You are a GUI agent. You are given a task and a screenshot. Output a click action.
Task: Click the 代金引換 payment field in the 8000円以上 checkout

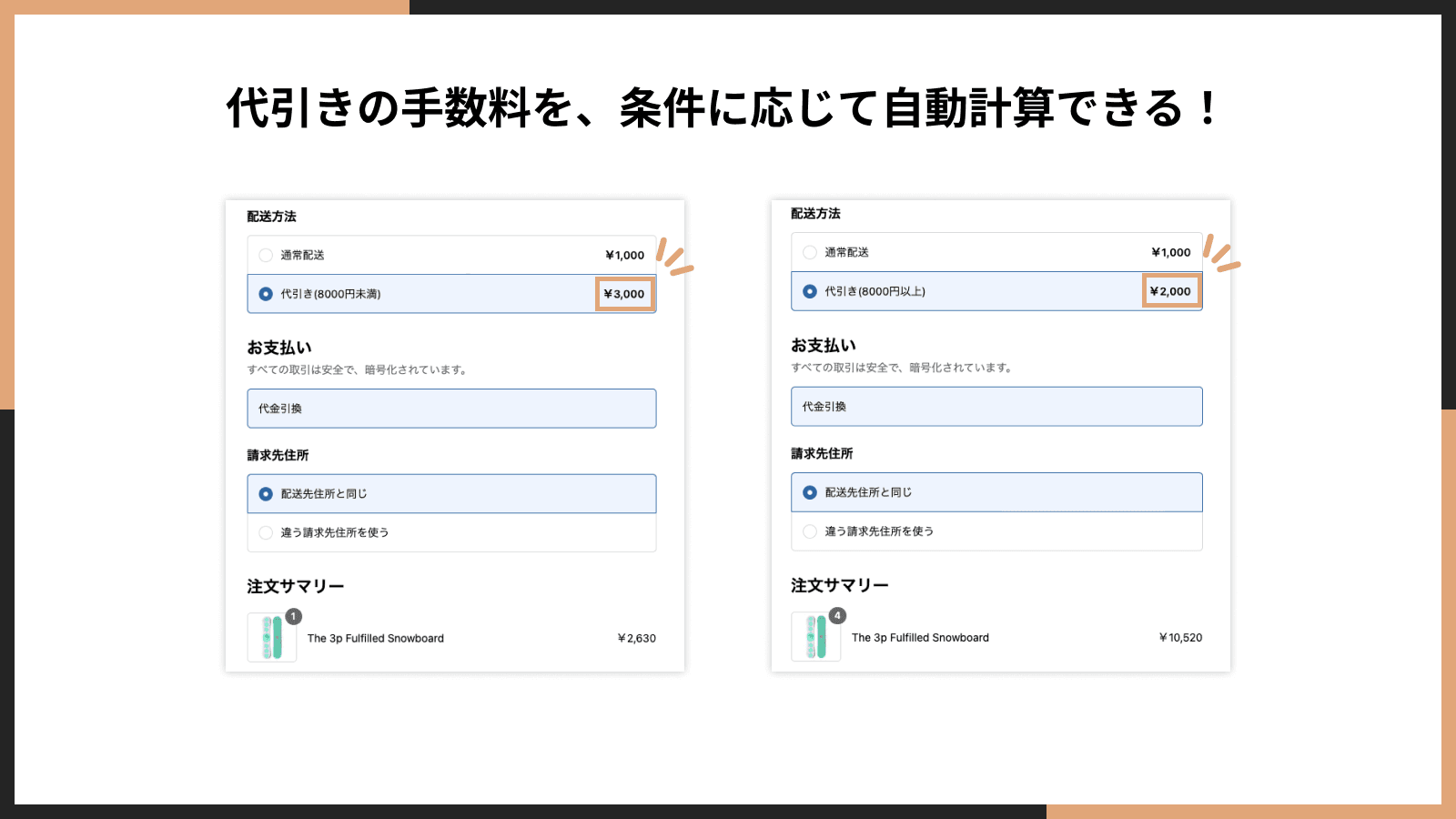996,407
